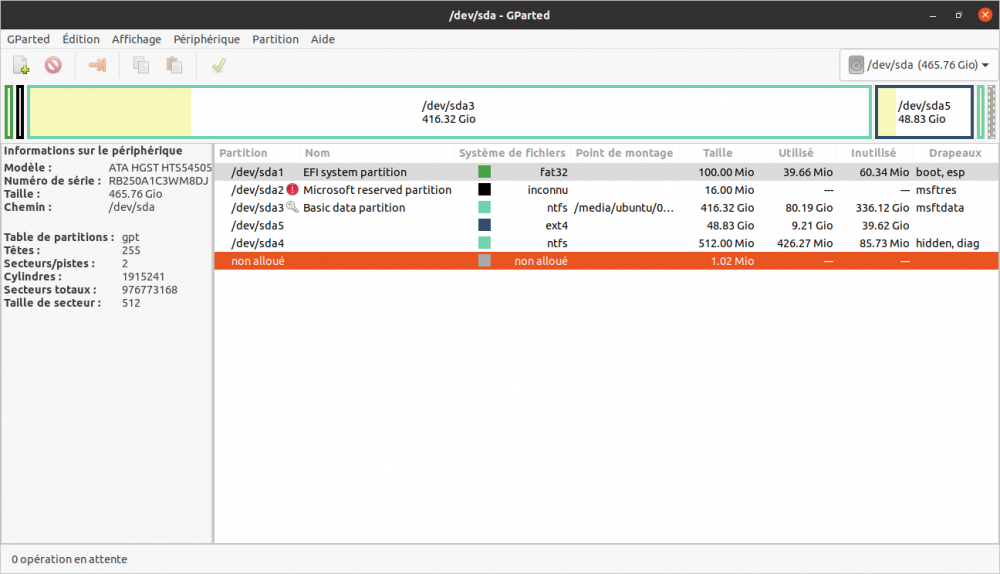Open the Édition menu
The image size is (1000, 574).
(x=81, y=39)
